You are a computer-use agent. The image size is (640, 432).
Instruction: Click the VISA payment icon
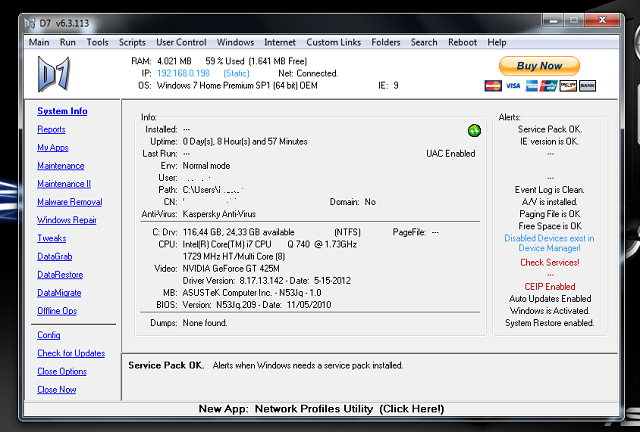513,86
